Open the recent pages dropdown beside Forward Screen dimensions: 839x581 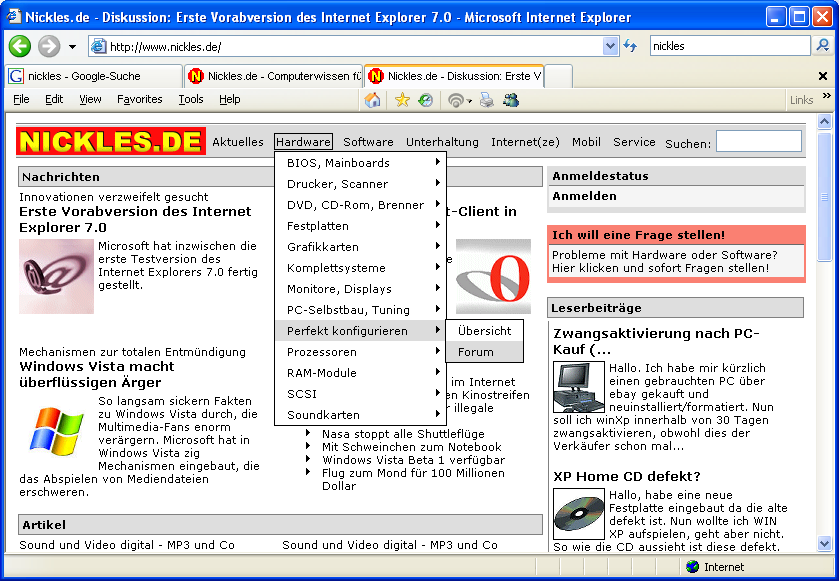pos(72,47)
